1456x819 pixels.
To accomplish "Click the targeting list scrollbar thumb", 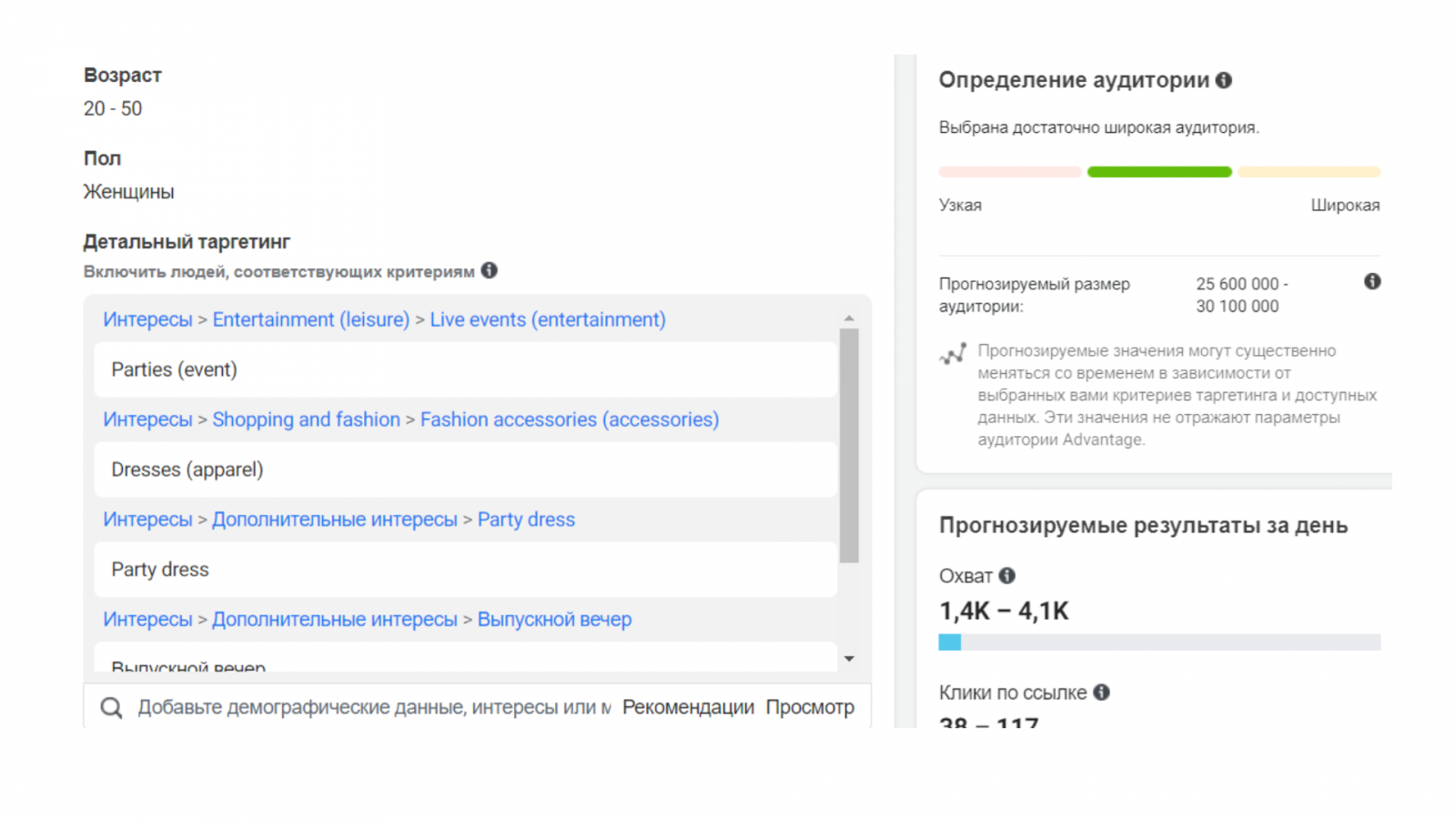I will pos(849,446).
